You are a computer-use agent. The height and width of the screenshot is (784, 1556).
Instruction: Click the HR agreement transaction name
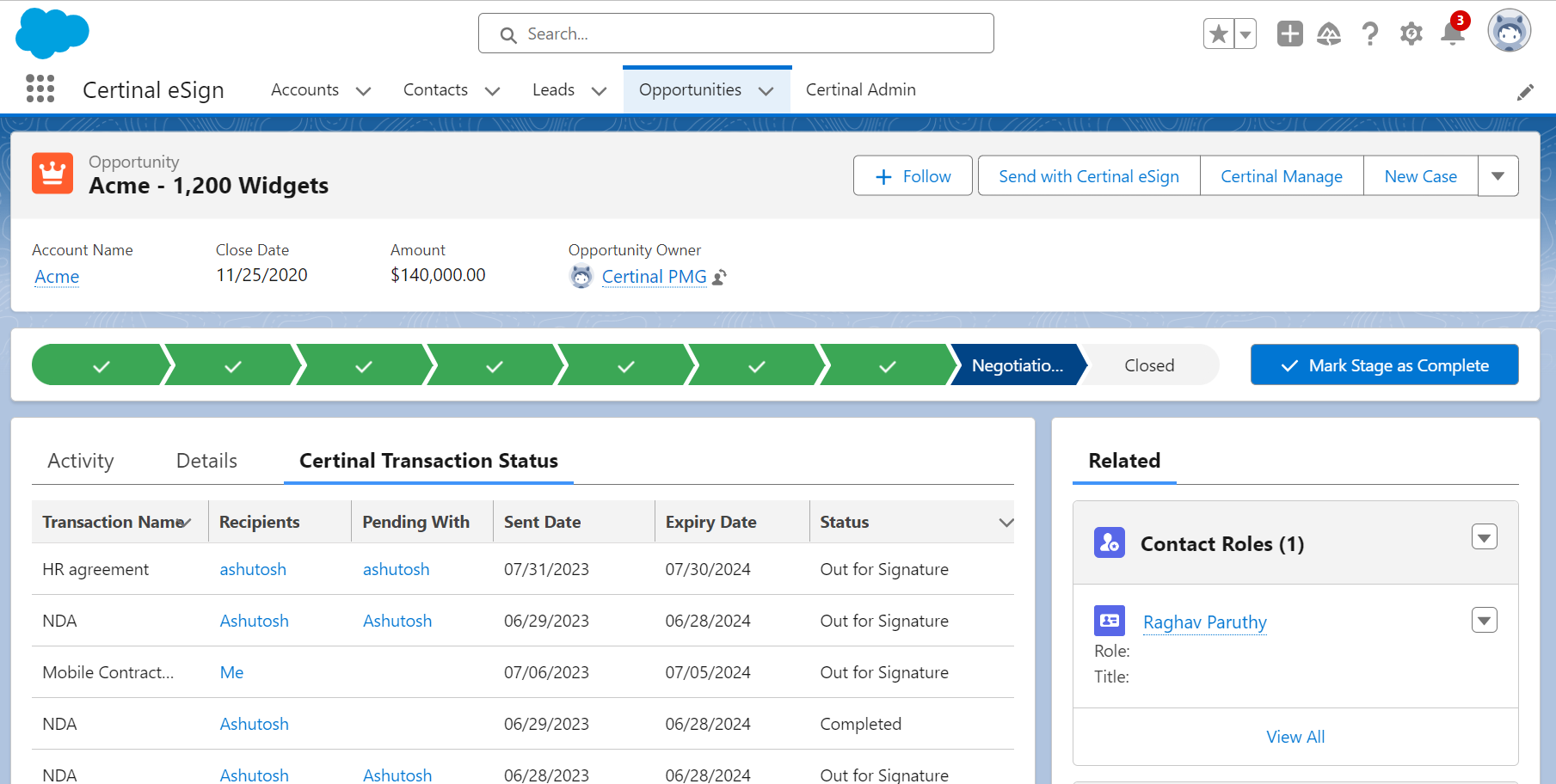click(95, 569)
